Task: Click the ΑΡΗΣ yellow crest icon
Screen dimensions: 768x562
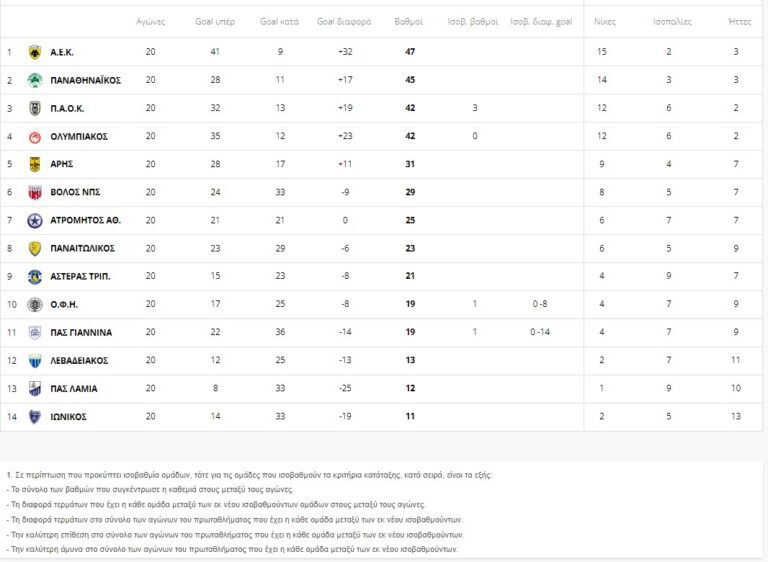Action: [34, 164]
